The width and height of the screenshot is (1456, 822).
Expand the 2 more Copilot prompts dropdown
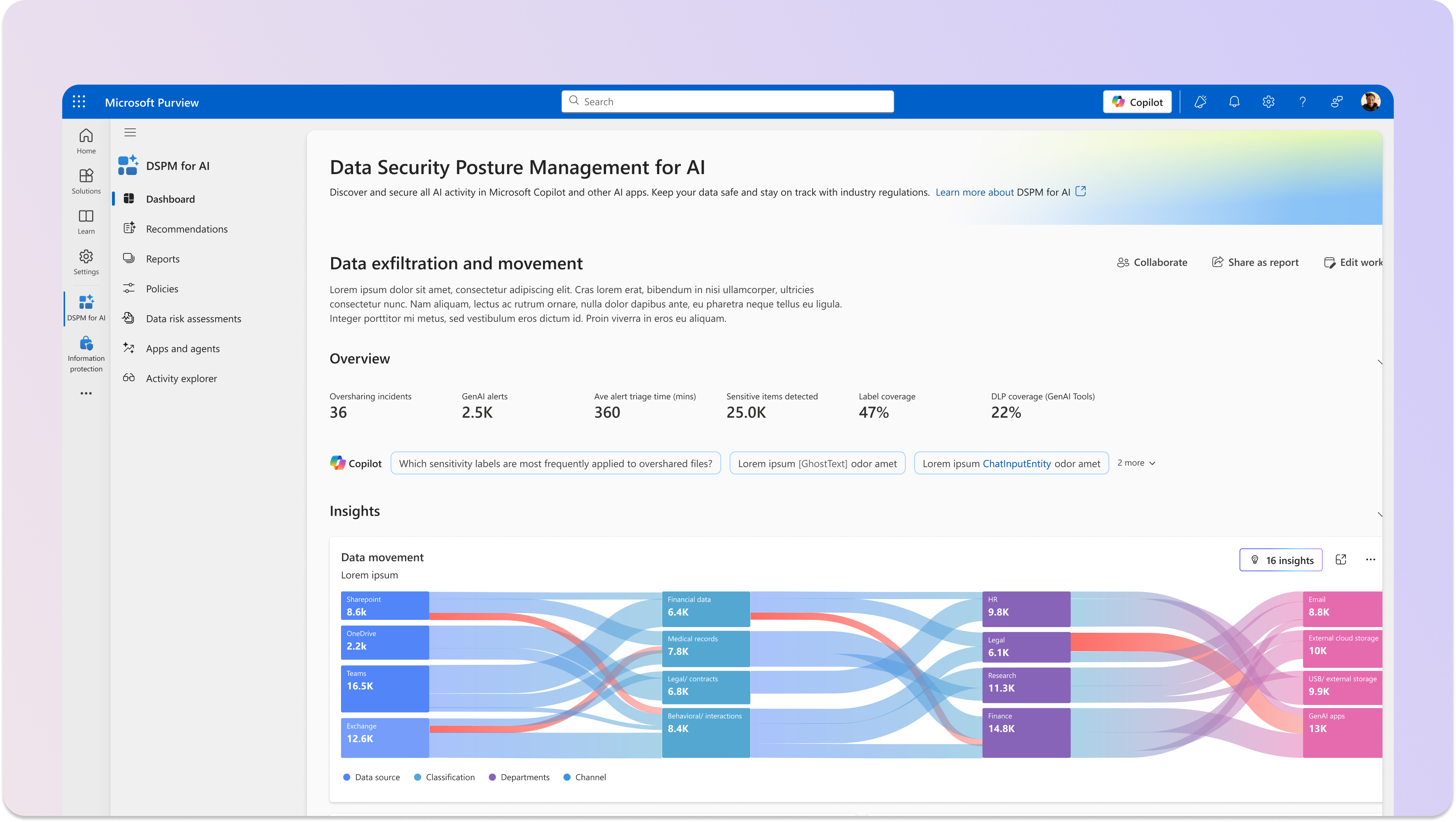(1136, 463)
